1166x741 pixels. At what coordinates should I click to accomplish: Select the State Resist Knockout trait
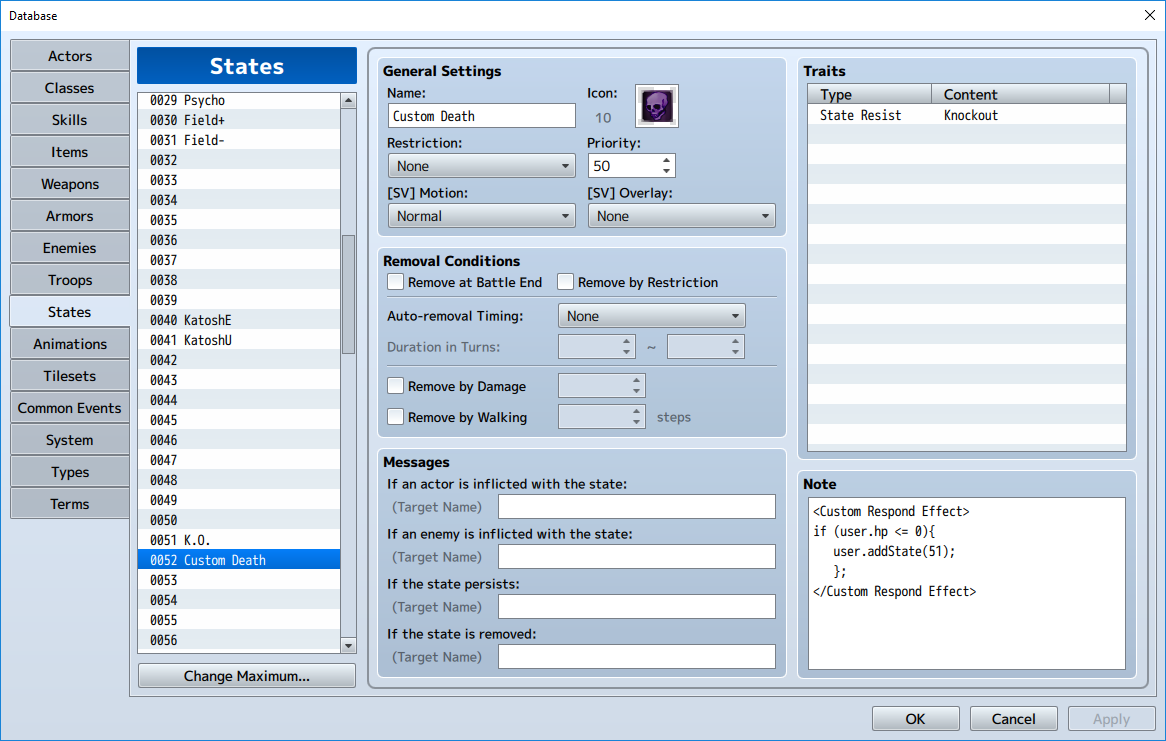pos(967,115)
